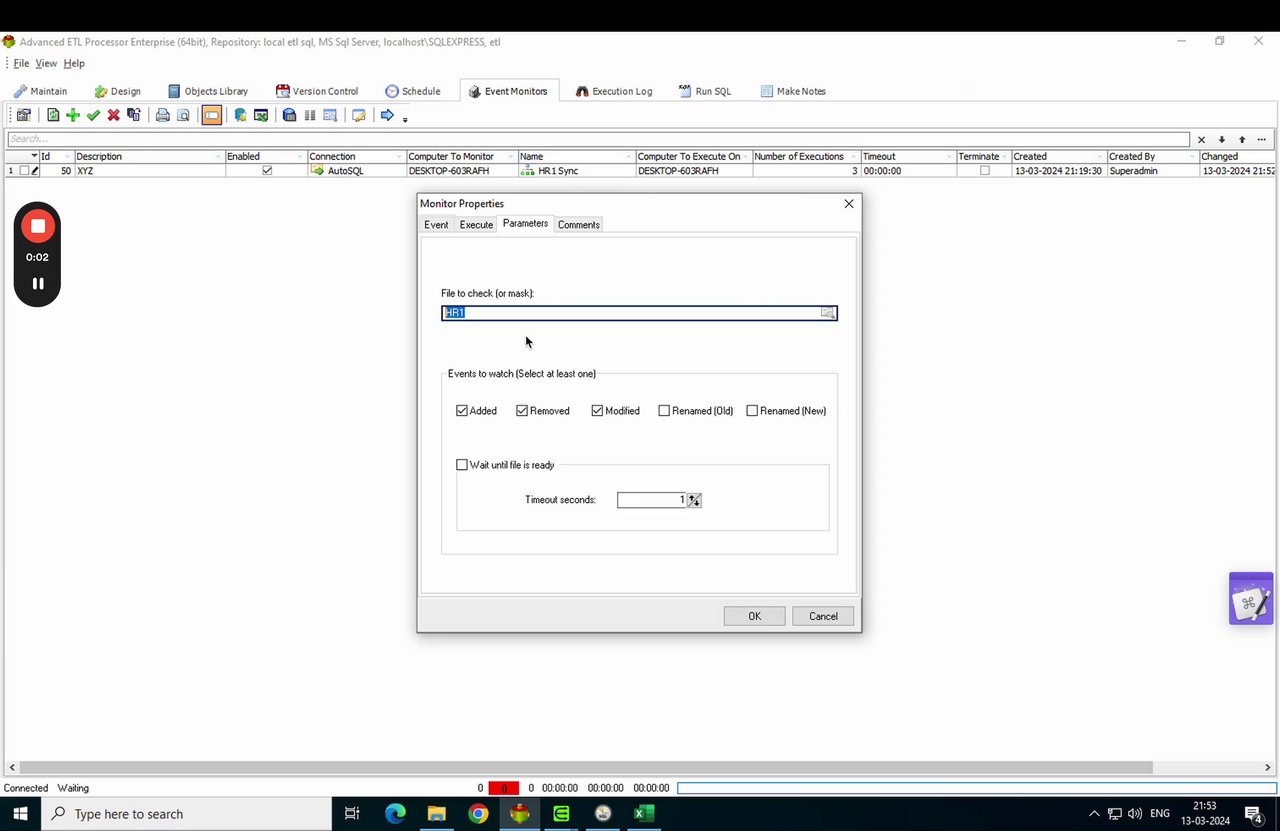Screen dimensions: 1280x831
Task: Uncheck the Removed event checkbox
Action: 522,411
